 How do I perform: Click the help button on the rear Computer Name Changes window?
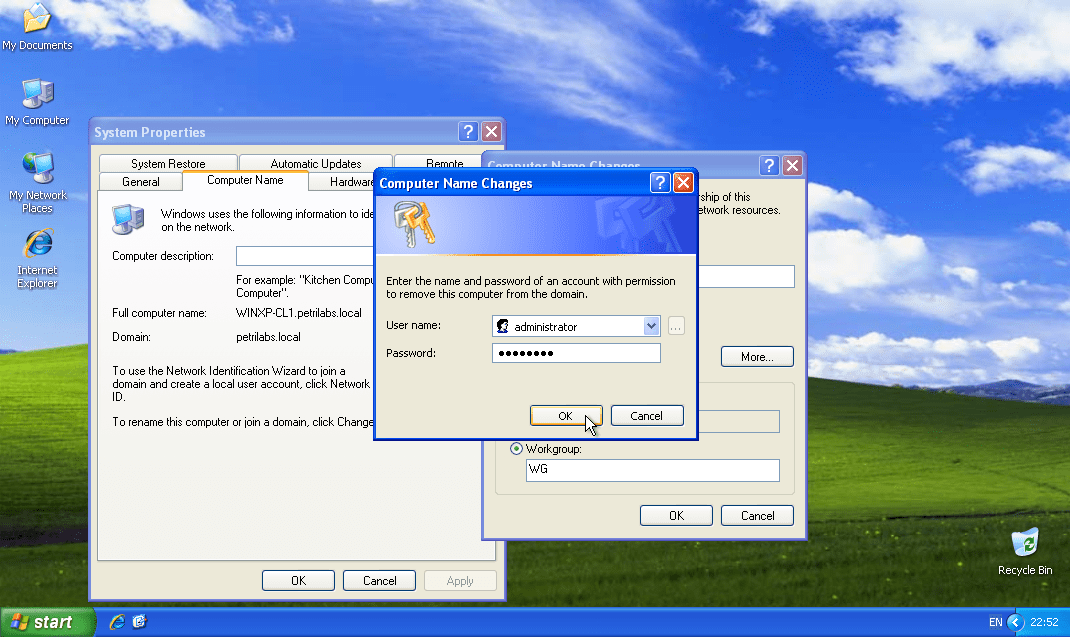[769, 165]
